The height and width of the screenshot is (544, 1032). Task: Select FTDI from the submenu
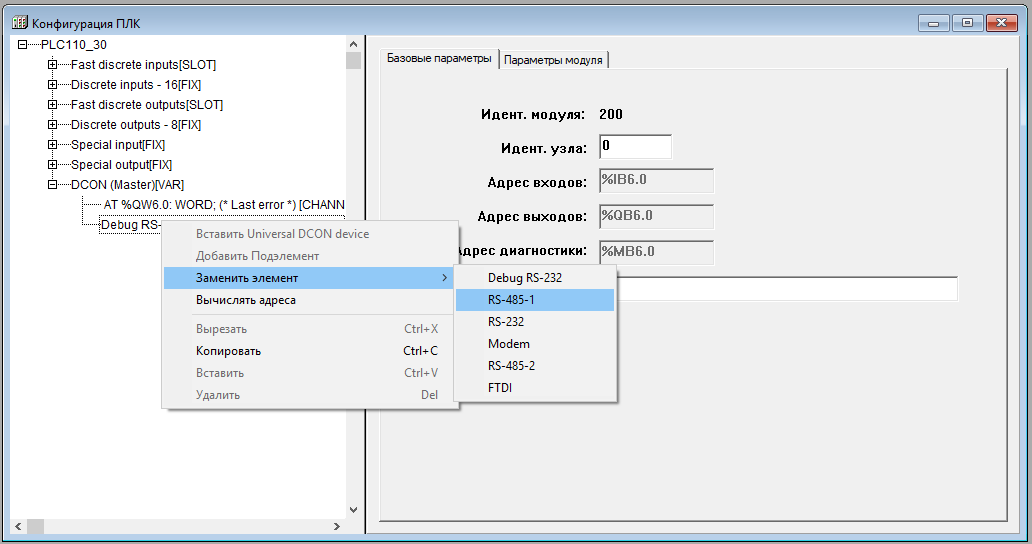(x=500, y=388)
